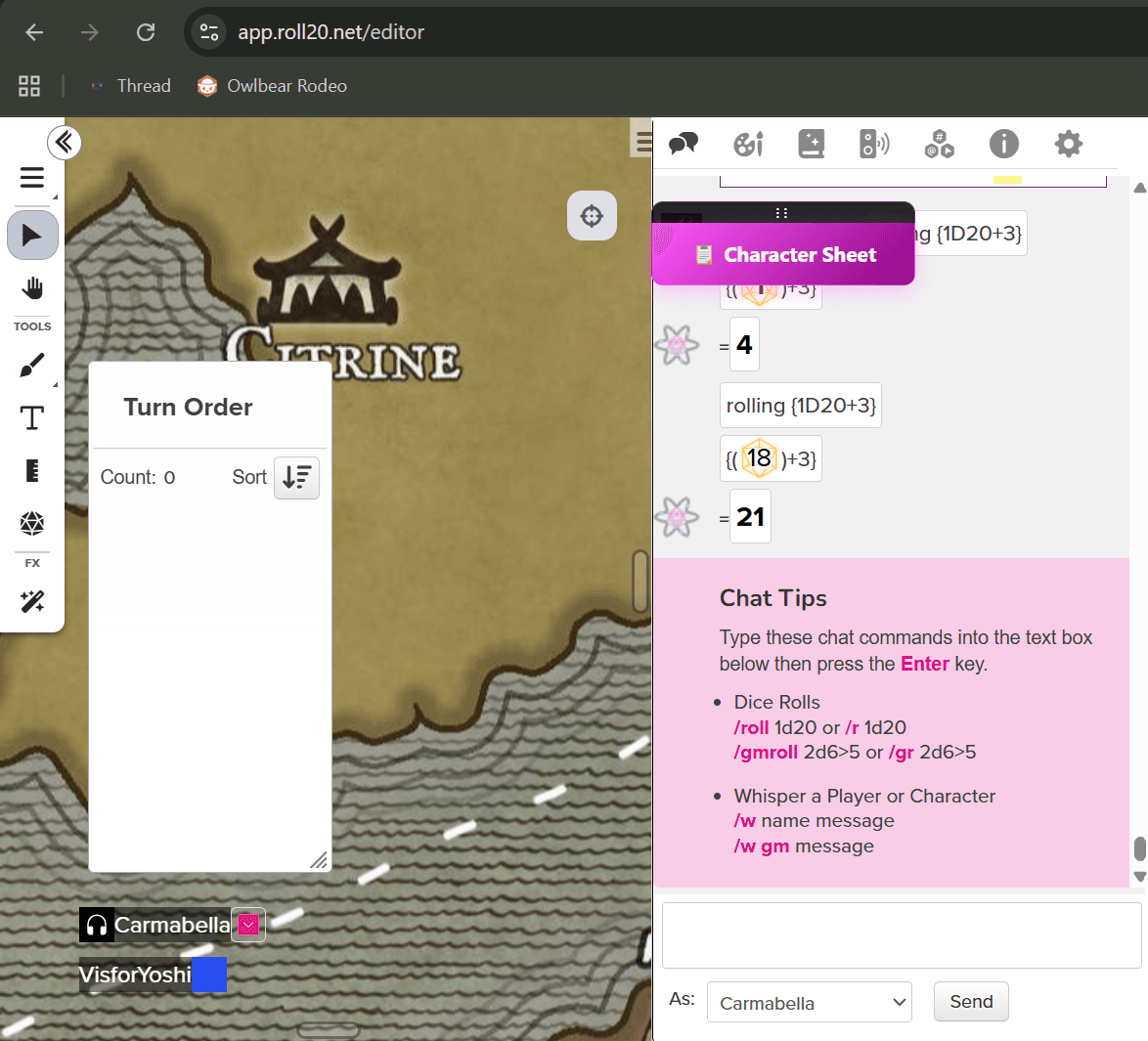This screenshot has height=1041, width=1148.
Task: Click the browser Back arrow
Action: coord(34,32)
